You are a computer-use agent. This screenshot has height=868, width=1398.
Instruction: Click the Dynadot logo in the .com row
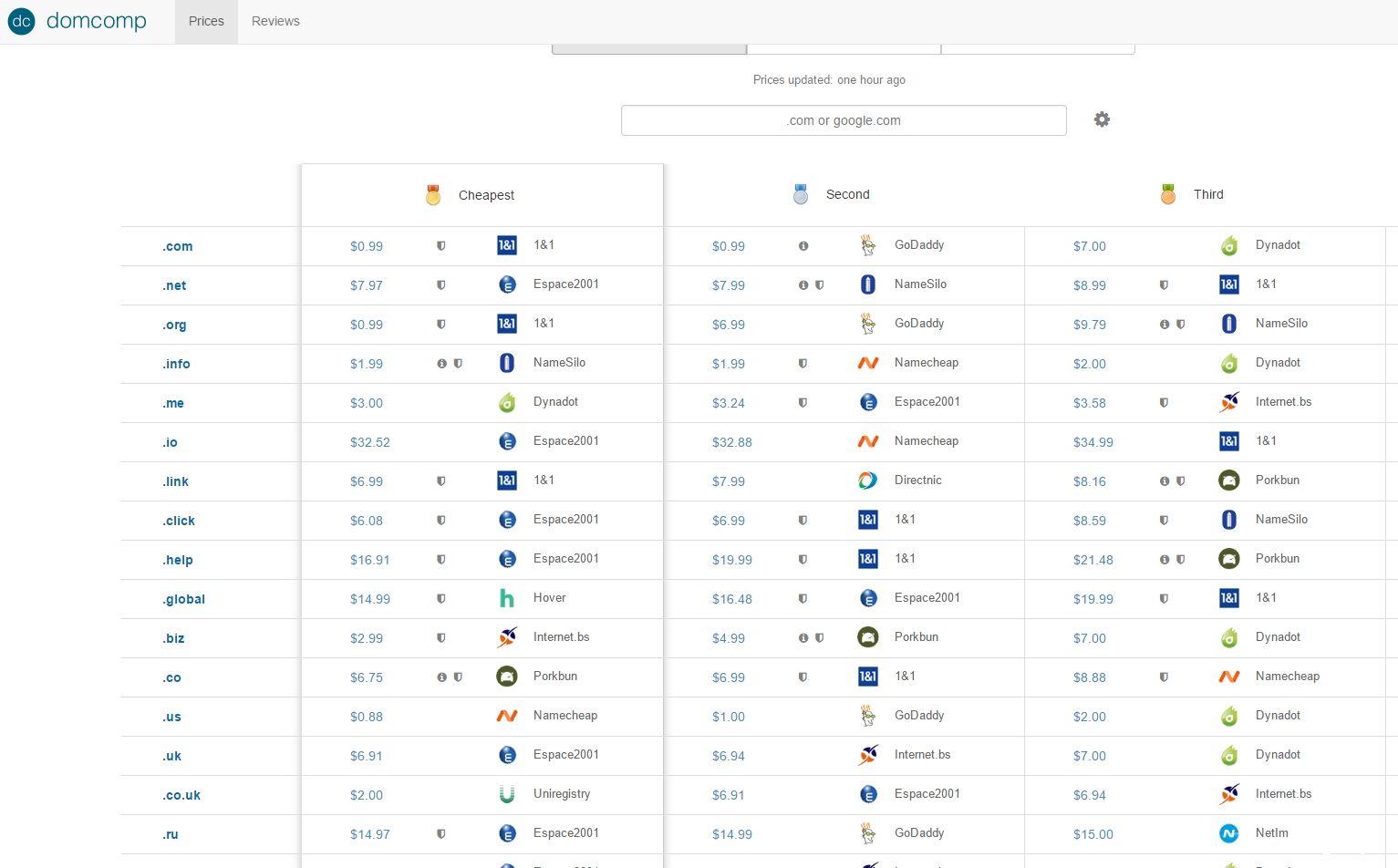point(1229,245)
